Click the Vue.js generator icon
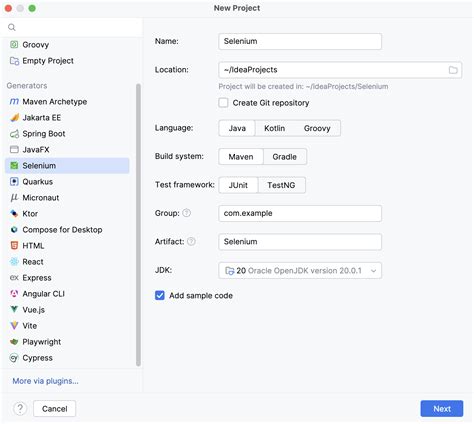 (14, 309)
